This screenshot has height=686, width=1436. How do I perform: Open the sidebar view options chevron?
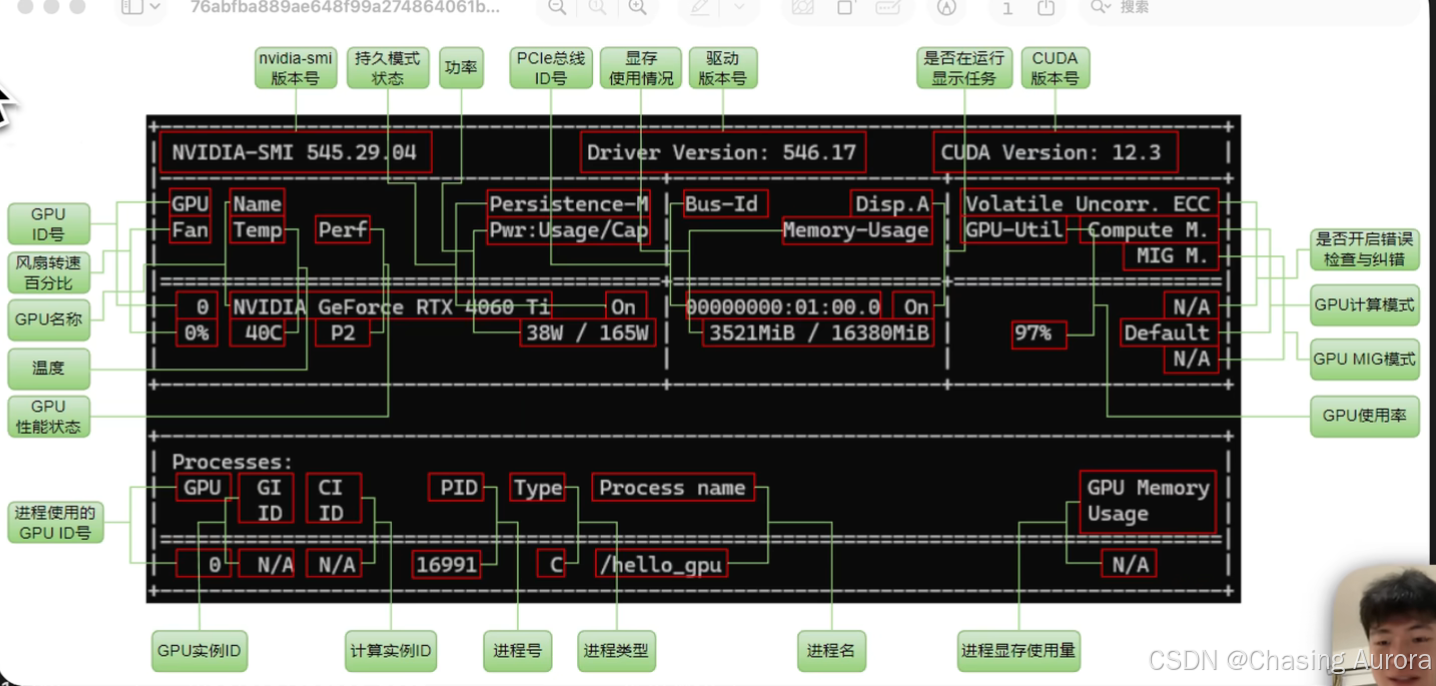(x=155, y=7)
